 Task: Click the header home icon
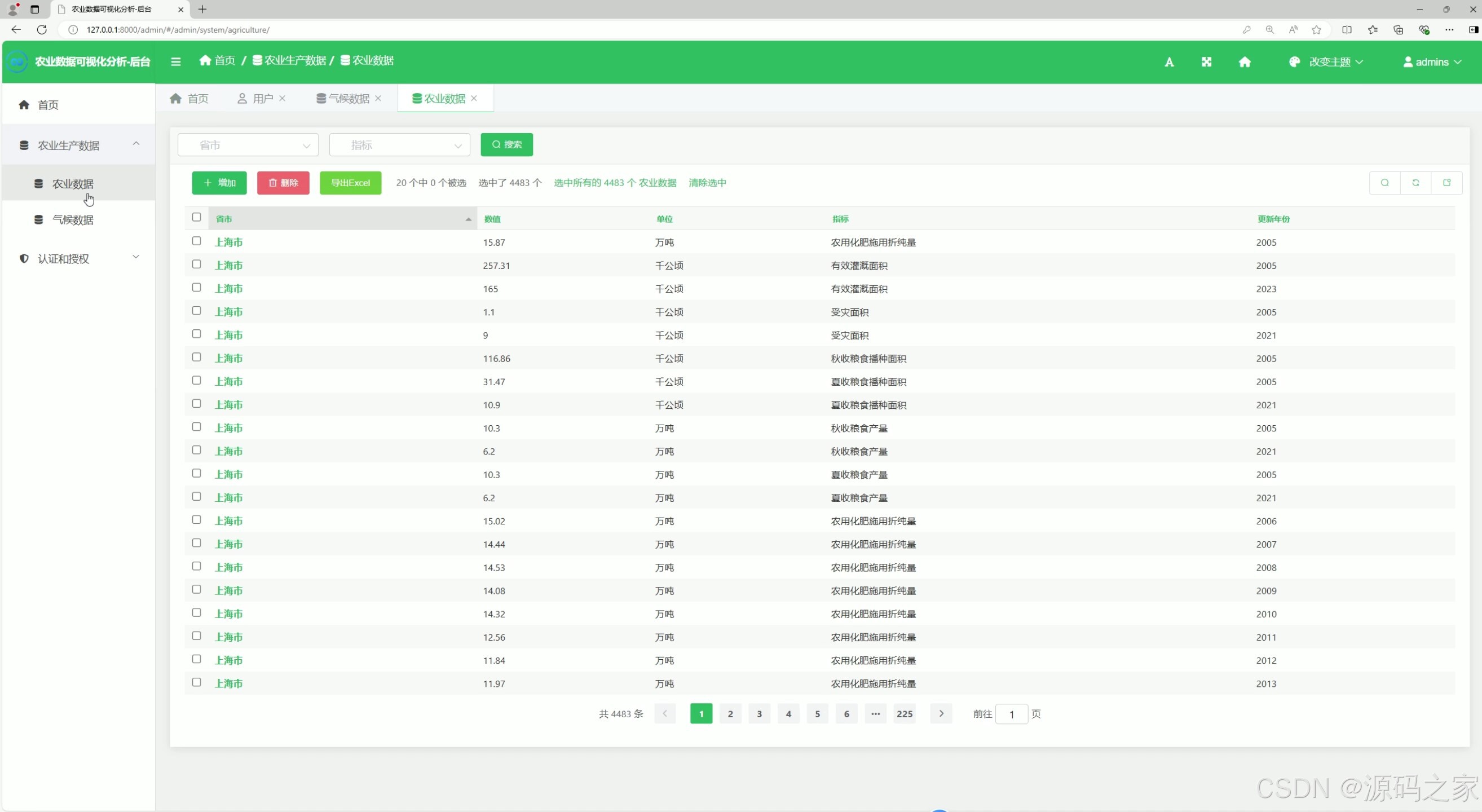click(1245, 62)
